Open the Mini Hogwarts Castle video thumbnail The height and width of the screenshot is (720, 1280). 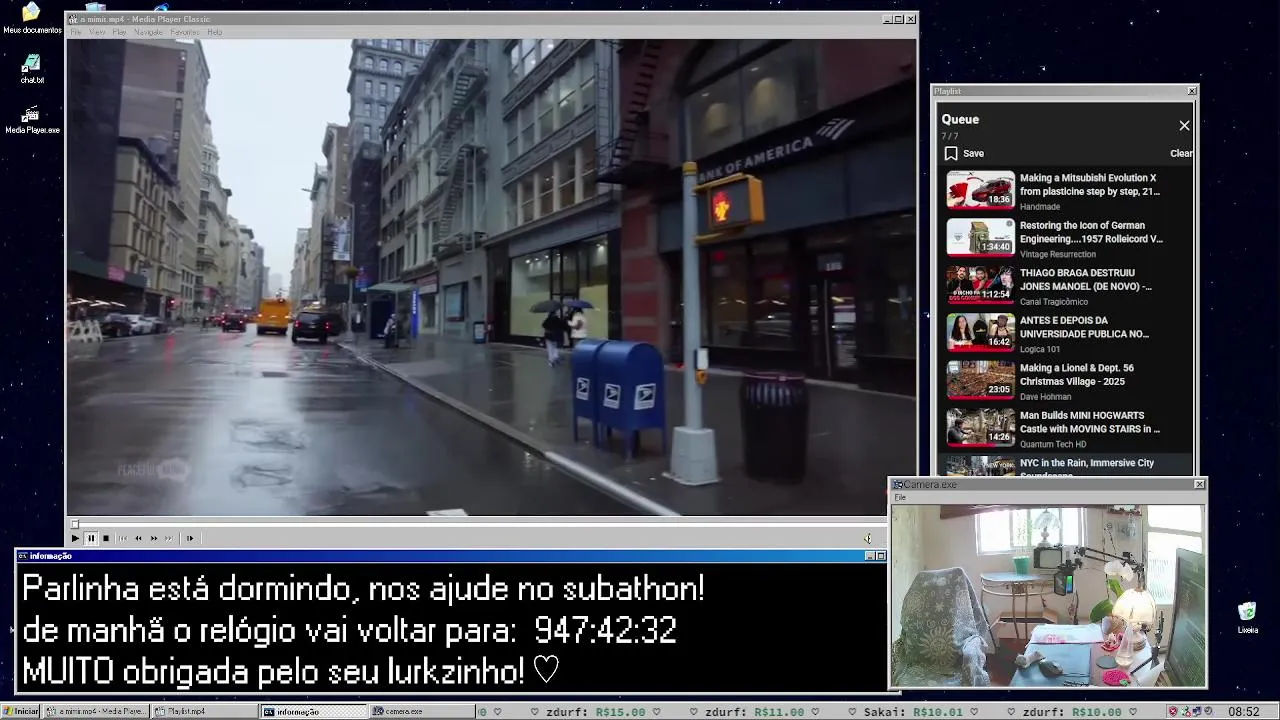[980, 427]
